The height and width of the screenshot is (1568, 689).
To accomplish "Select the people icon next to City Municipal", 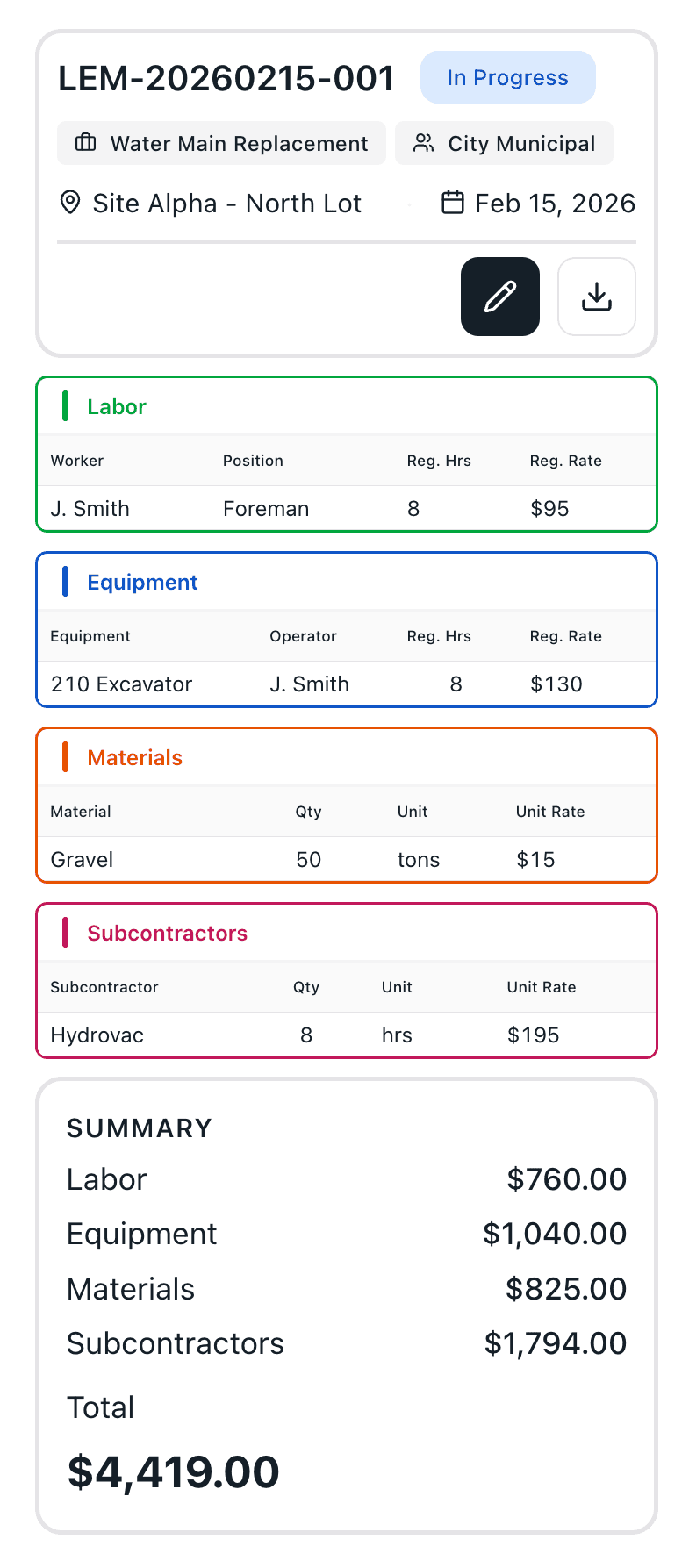I will 425,143.
